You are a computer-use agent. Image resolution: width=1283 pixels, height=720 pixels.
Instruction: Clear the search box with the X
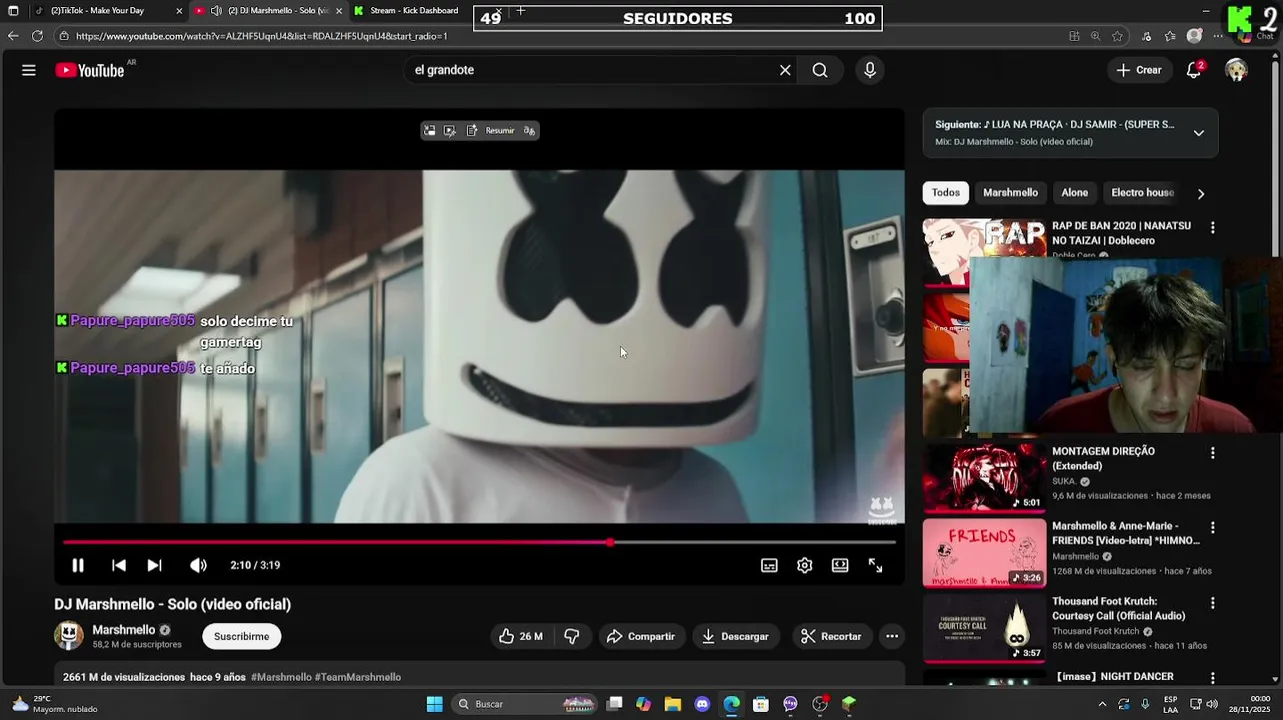785,70
